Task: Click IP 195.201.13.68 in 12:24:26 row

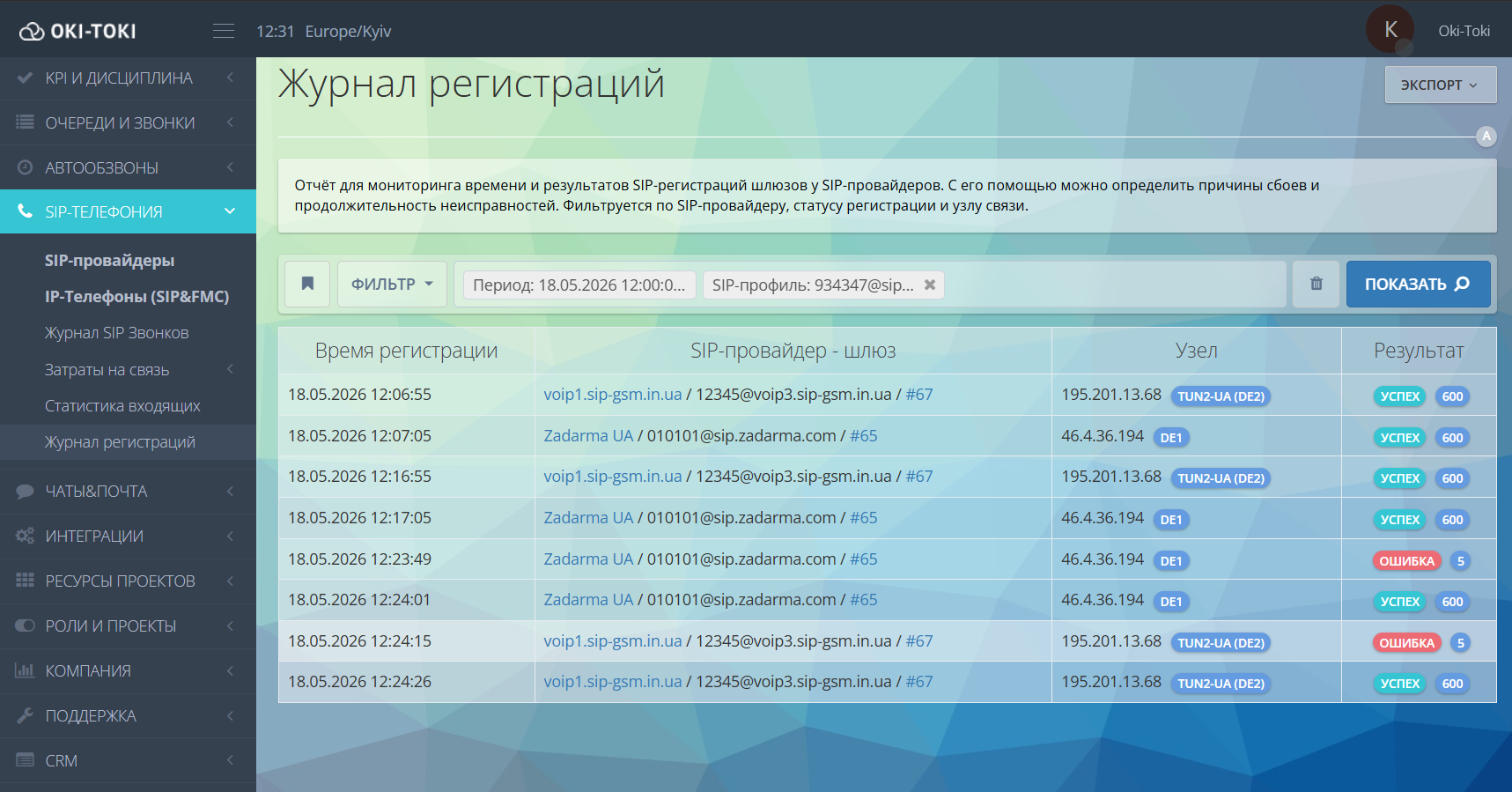Action: click(x=1111, y=681)
